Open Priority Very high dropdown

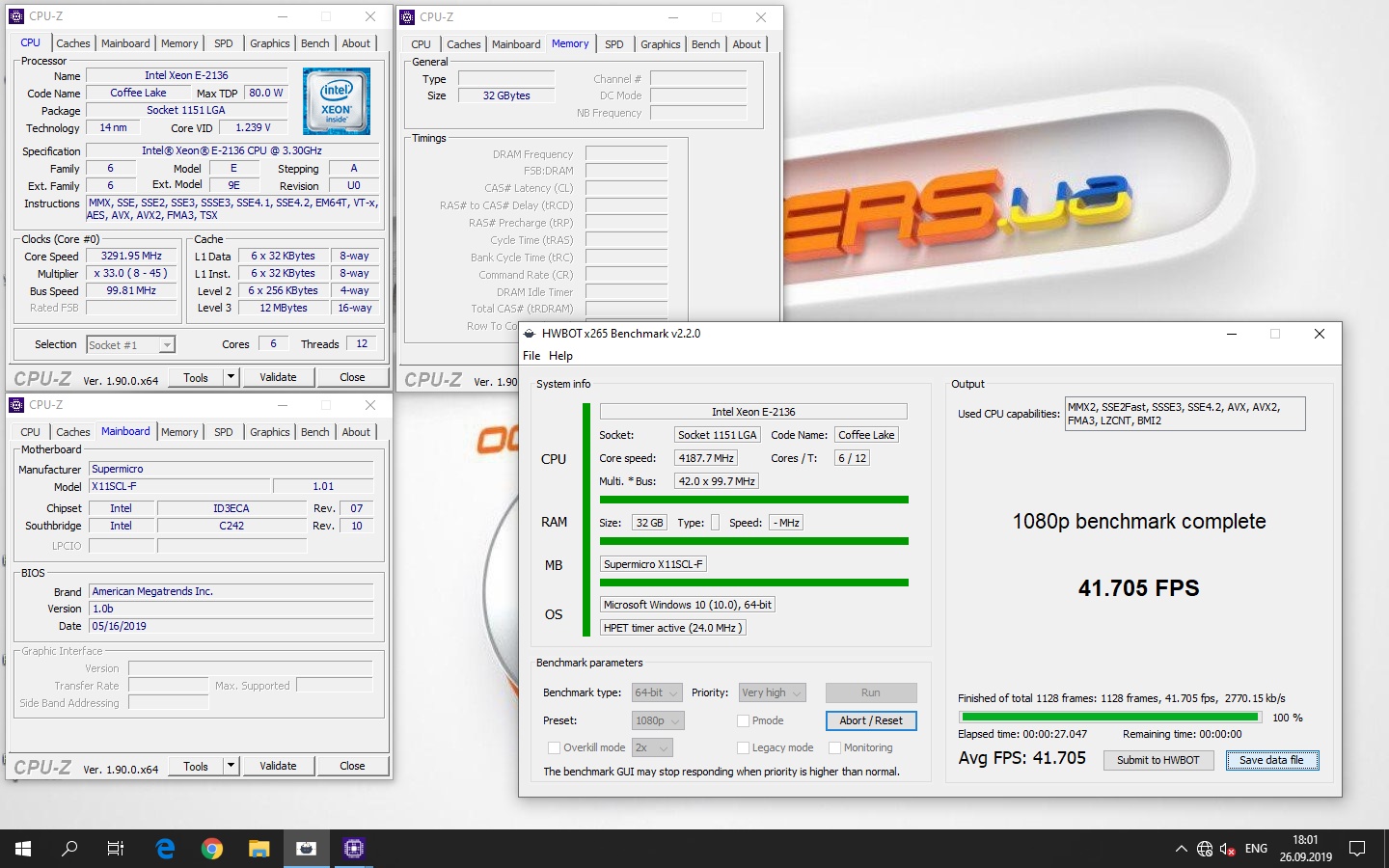click(x=773, y=692)
